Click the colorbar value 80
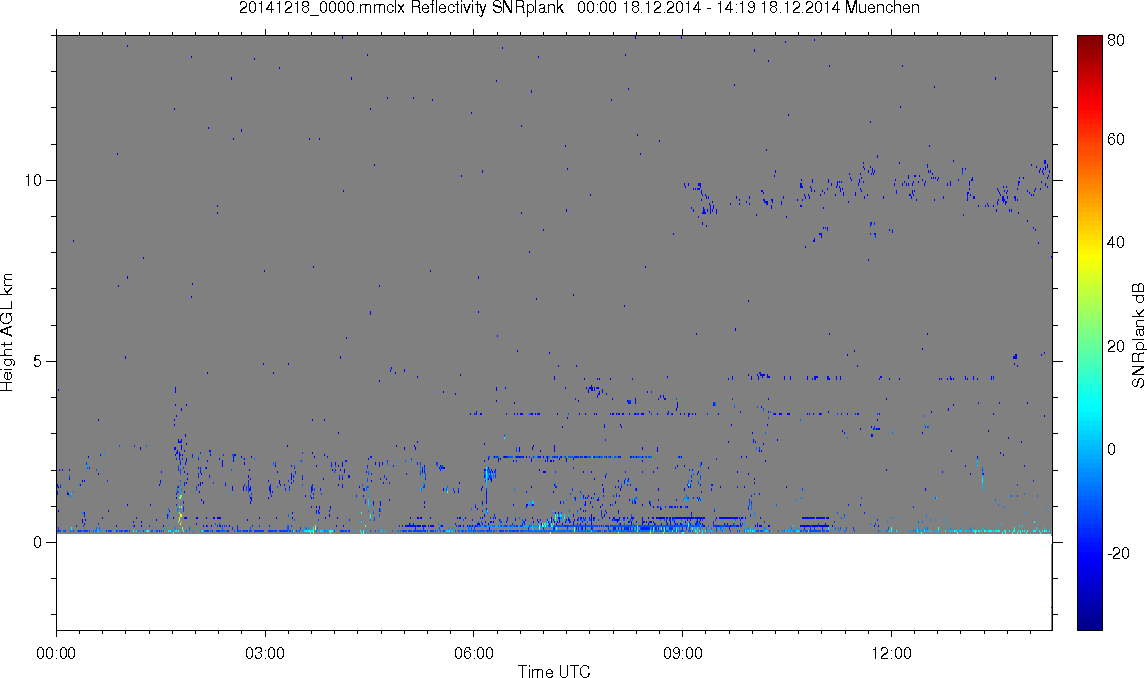Viewport: 1147px width, 678px height. [x=1116, y=41]
